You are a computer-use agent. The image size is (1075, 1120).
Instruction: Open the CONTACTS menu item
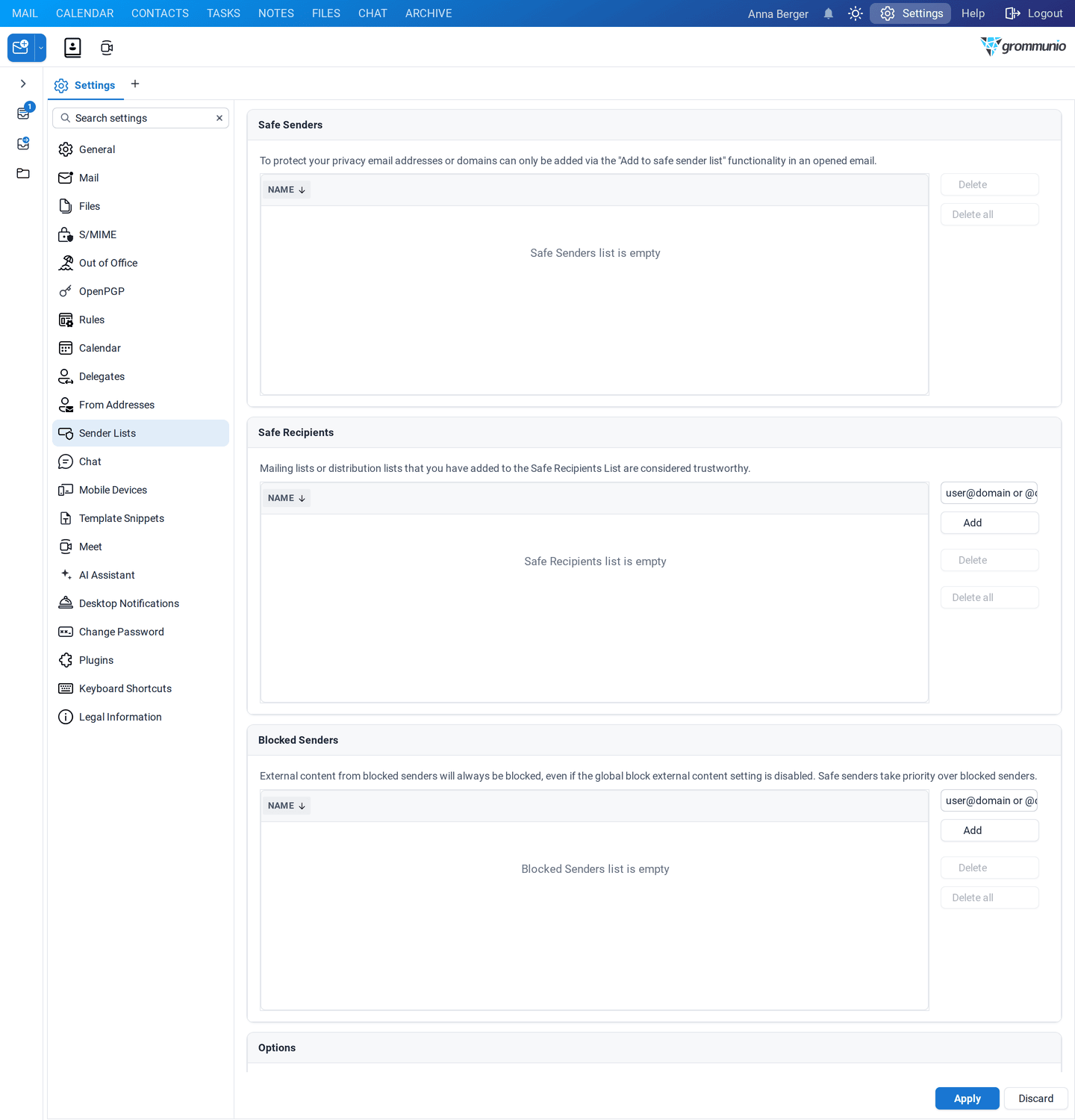(160, 13)
